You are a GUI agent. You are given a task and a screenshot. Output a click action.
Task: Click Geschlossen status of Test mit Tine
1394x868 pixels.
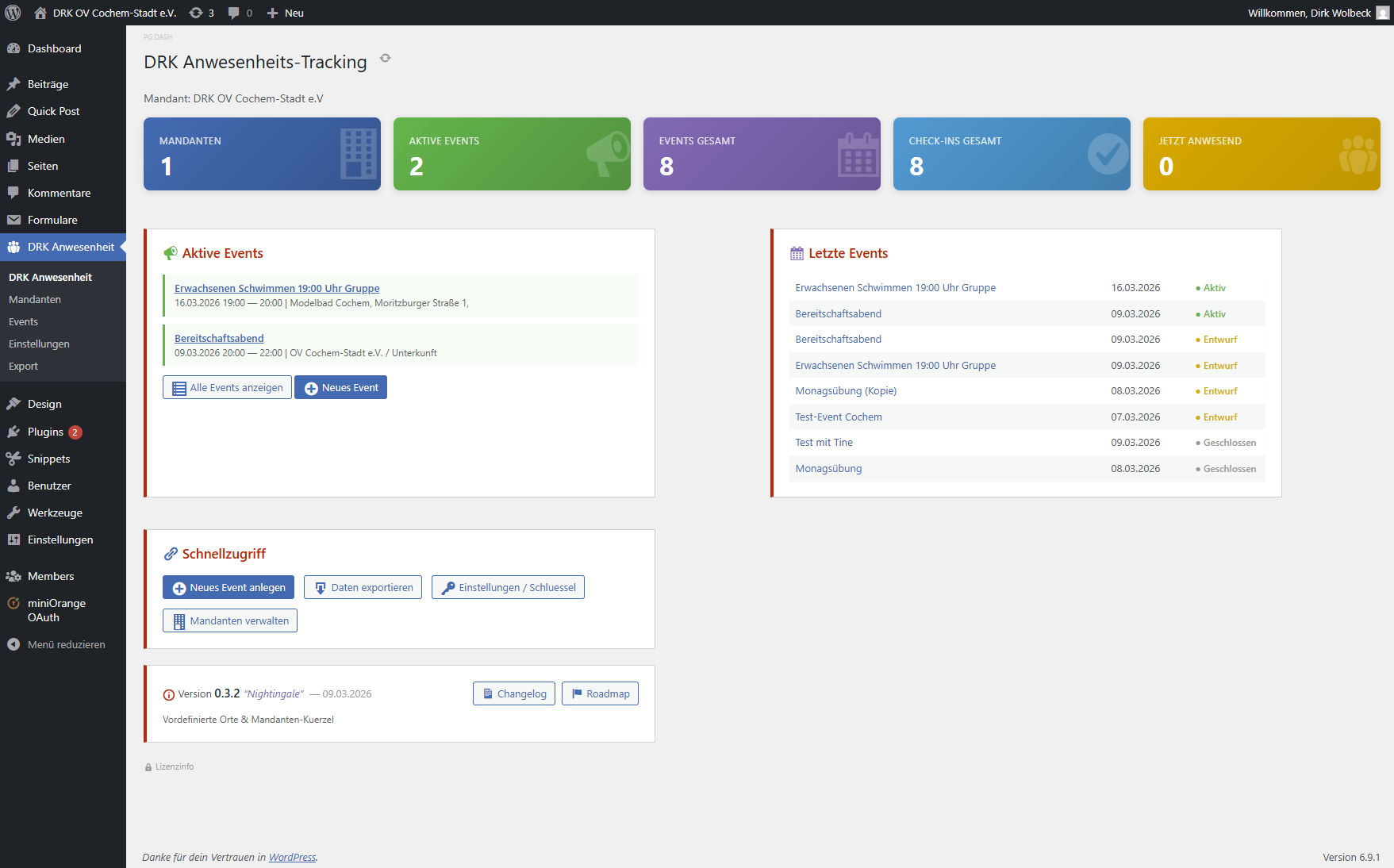pos(1226,443)
